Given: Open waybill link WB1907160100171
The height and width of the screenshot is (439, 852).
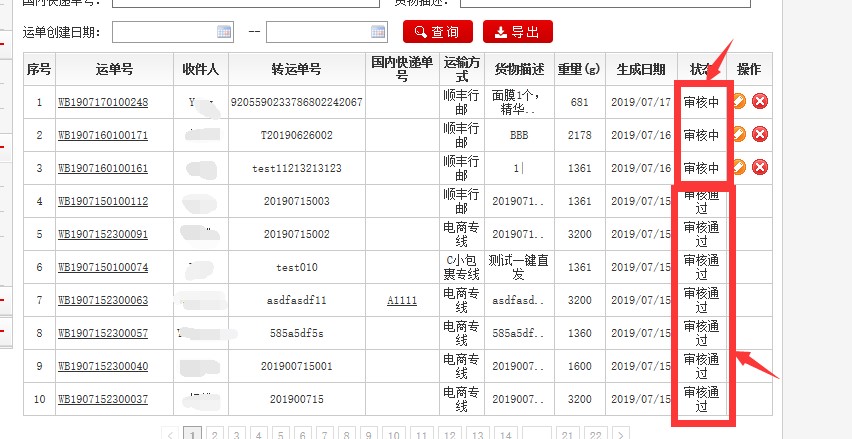Looking at the screenshot, I should tap(103, 135).
